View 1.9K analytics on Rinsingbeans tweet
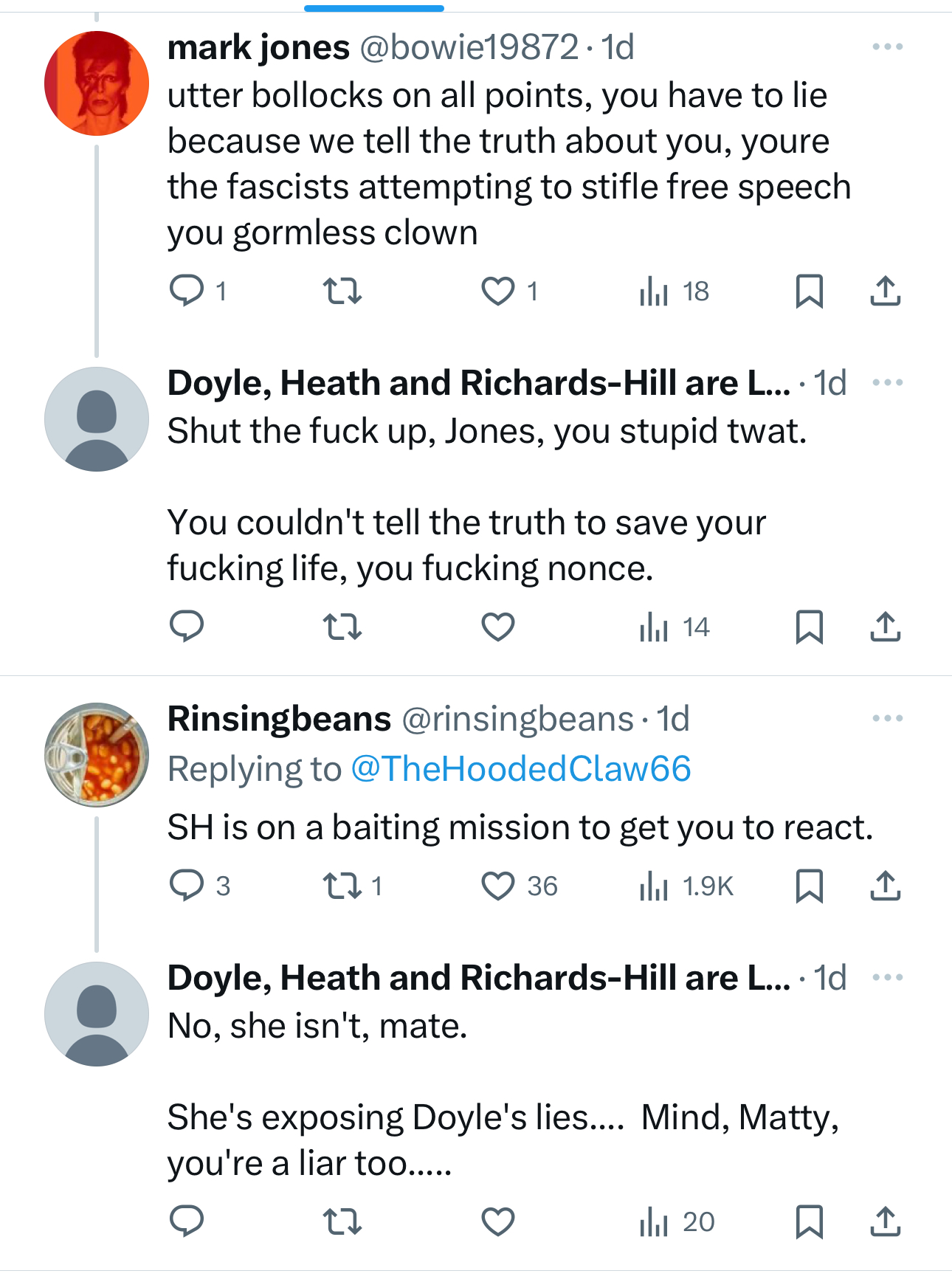The width and height of the screenshot is (952, 1282). coord(686,886)
